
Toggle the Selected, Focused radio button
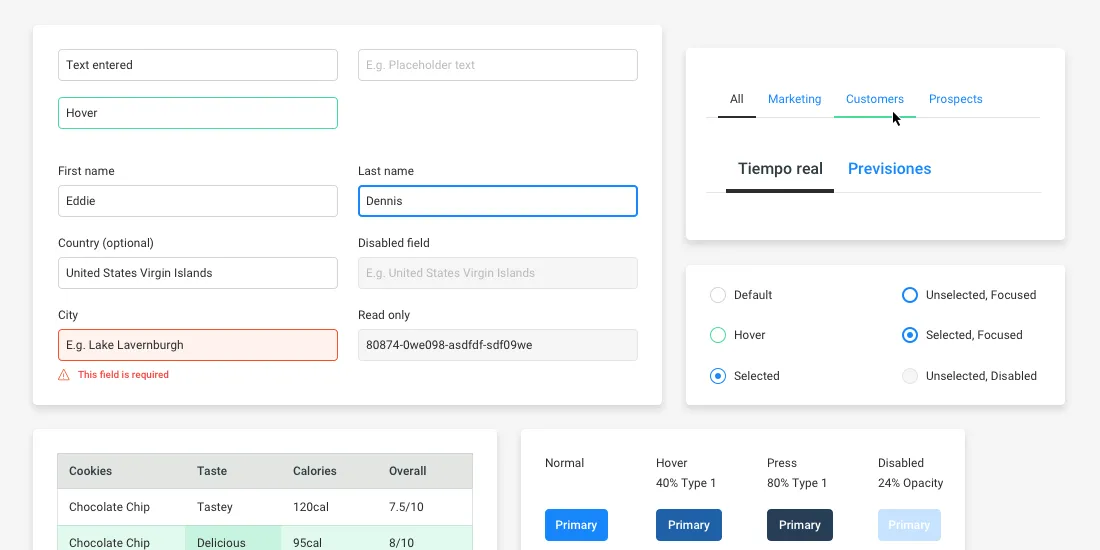[909, 335]
